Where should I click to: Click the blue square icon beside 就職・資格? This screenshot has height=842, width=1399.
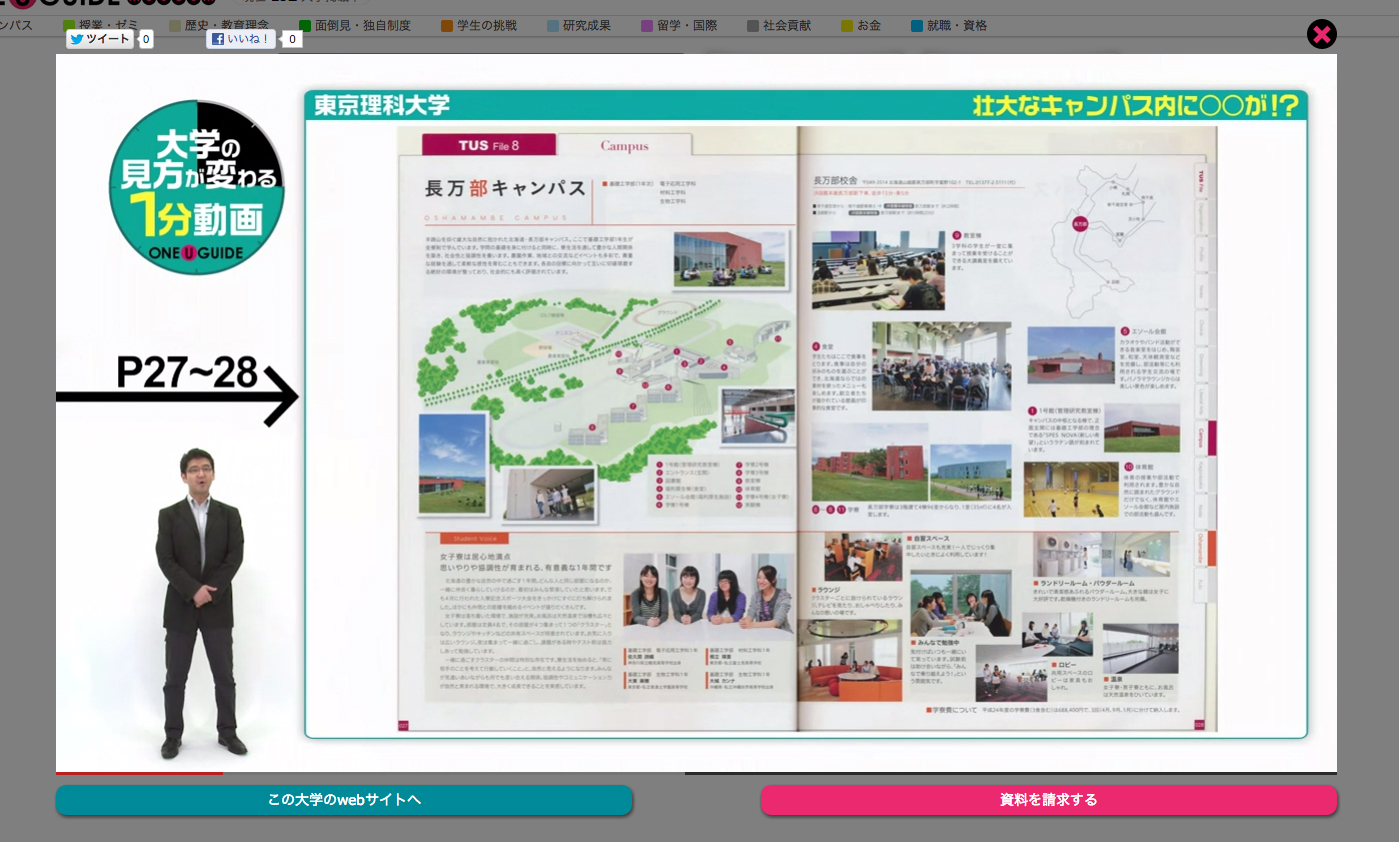pos(917,26)
